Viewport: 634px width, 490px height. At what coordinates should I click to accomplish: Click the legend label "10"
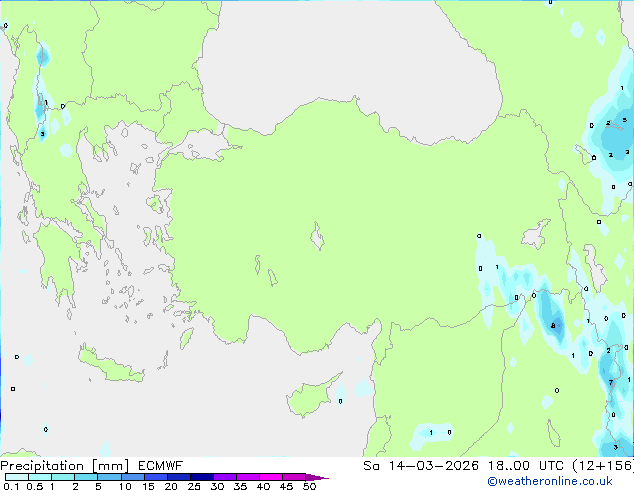point(125,486)
